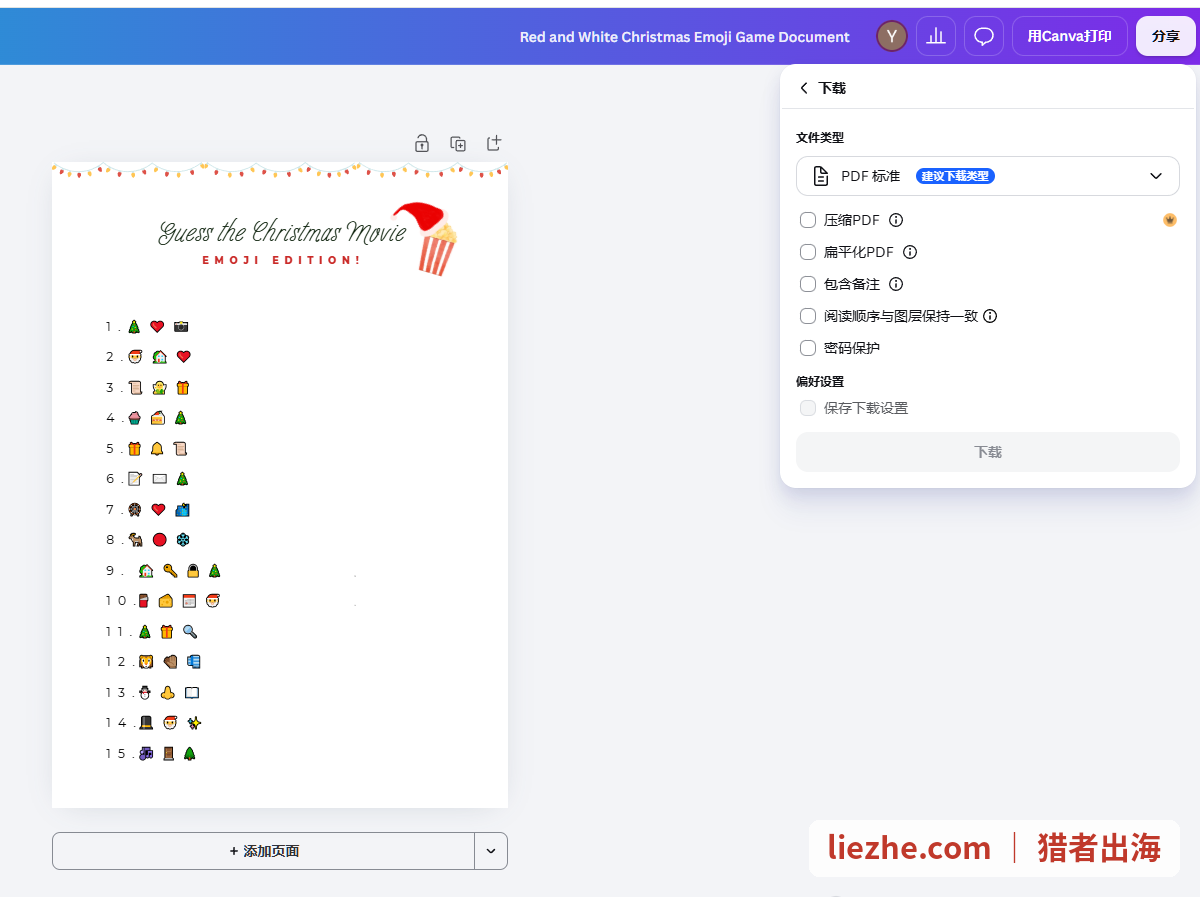The image size is (1200, 897).
Task: Select the Christmas lights banner on page
Action: [x=280, y=170]
